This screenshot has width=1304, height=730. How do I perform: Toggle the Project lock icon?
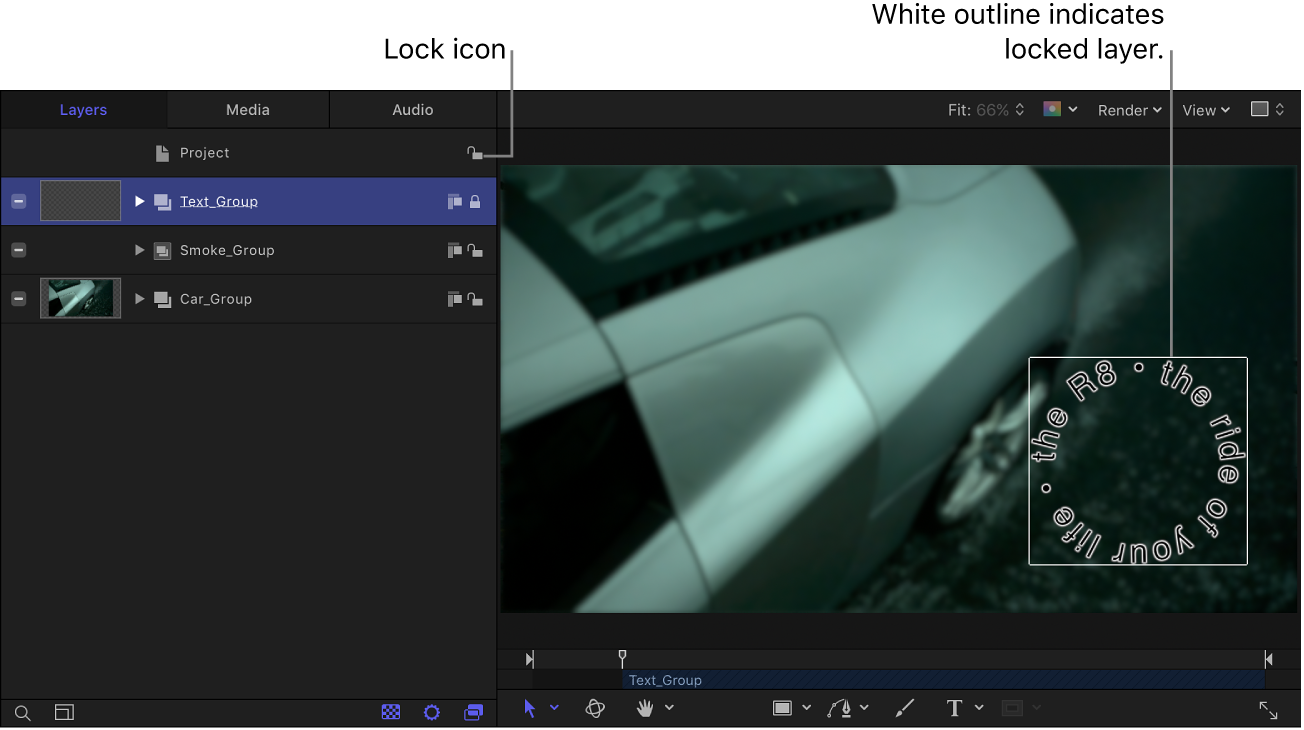[x=475, y=153]
